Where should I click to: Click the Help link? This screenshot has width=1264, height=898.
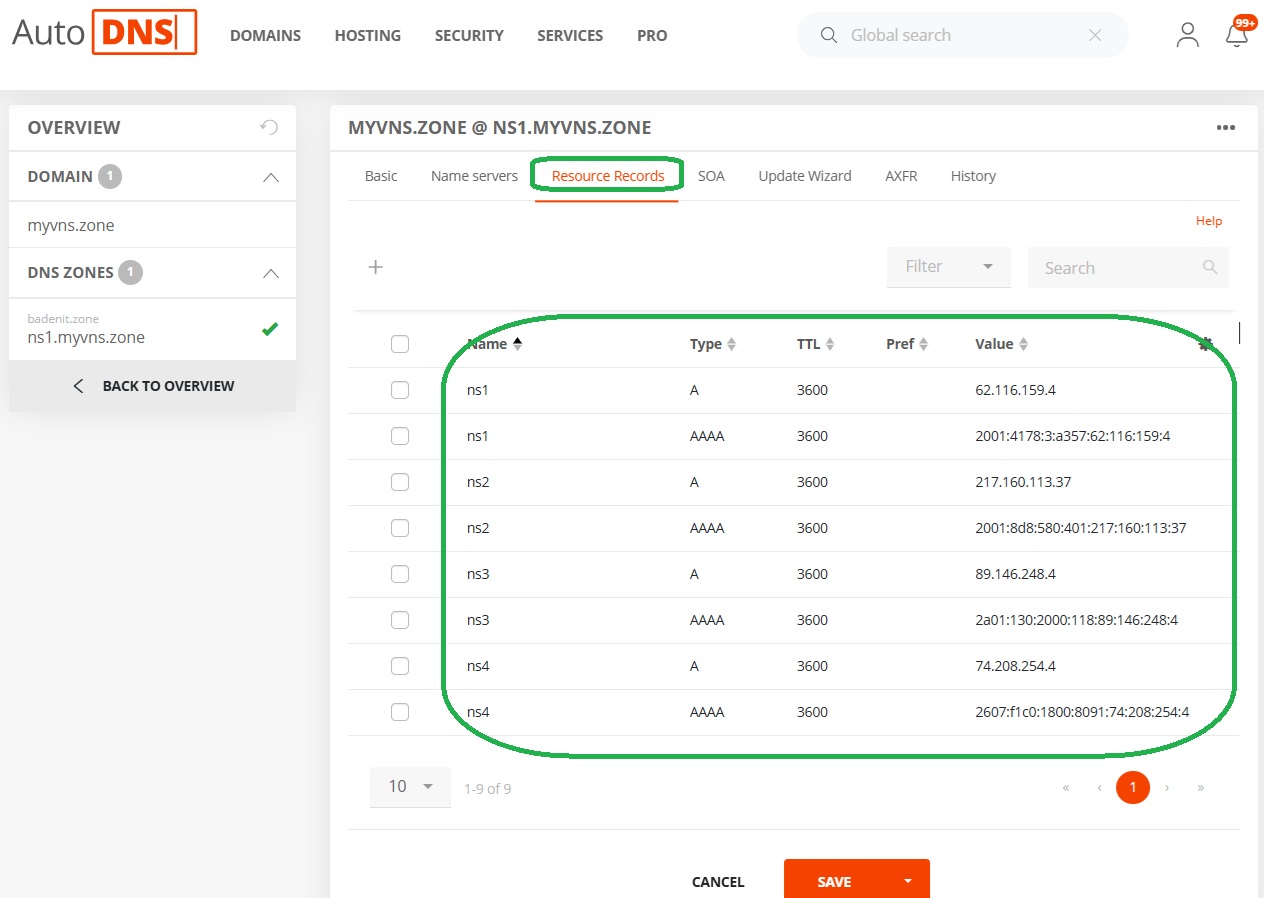click(1209, 221)
